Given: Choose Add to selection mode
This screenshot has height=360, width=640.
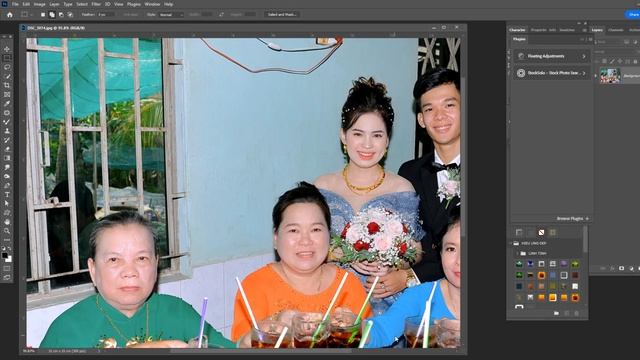Looking at the screenshot, I should point(52,14).
